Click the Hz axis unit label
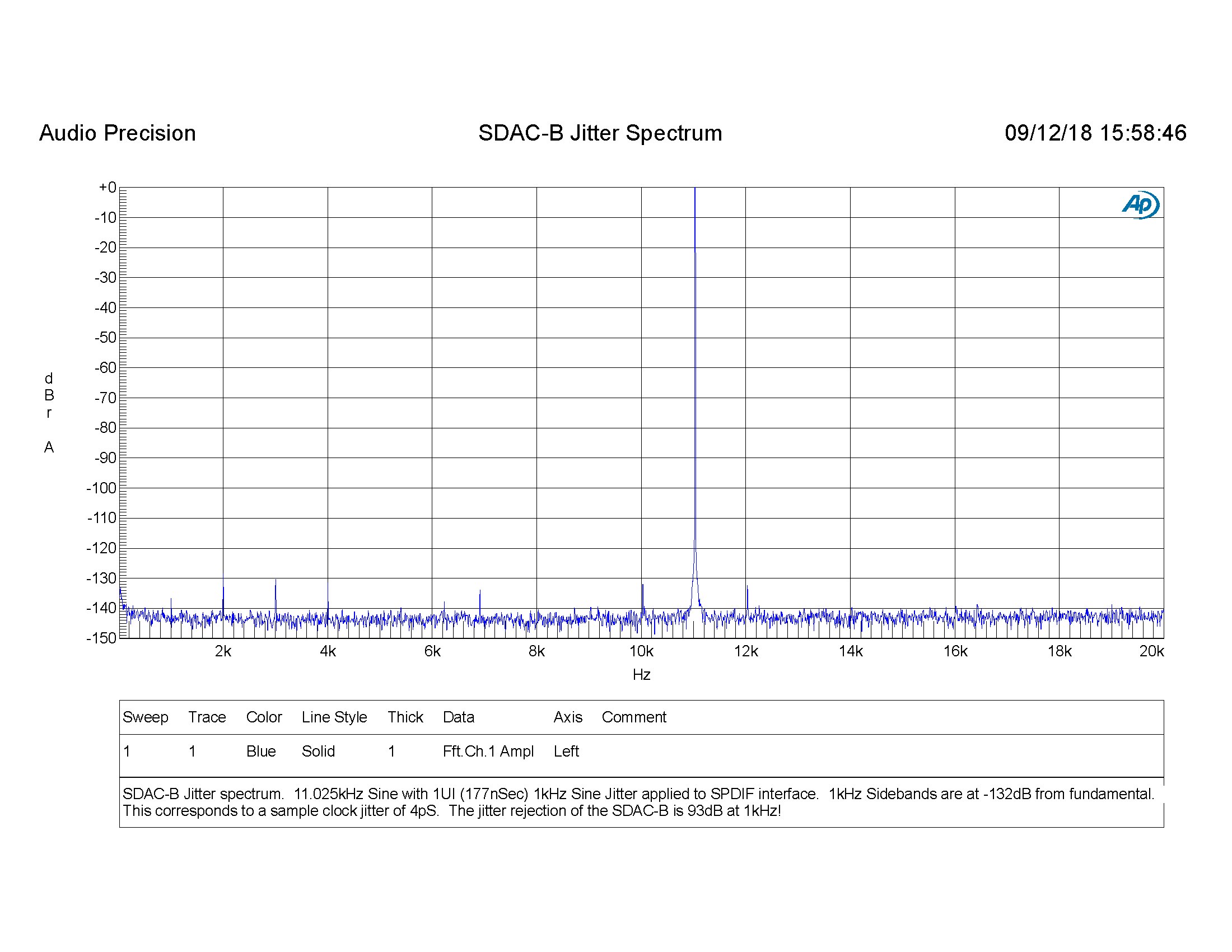This screenshot has height=952, width=1232. pyautogui.click(x=641, y=675)
